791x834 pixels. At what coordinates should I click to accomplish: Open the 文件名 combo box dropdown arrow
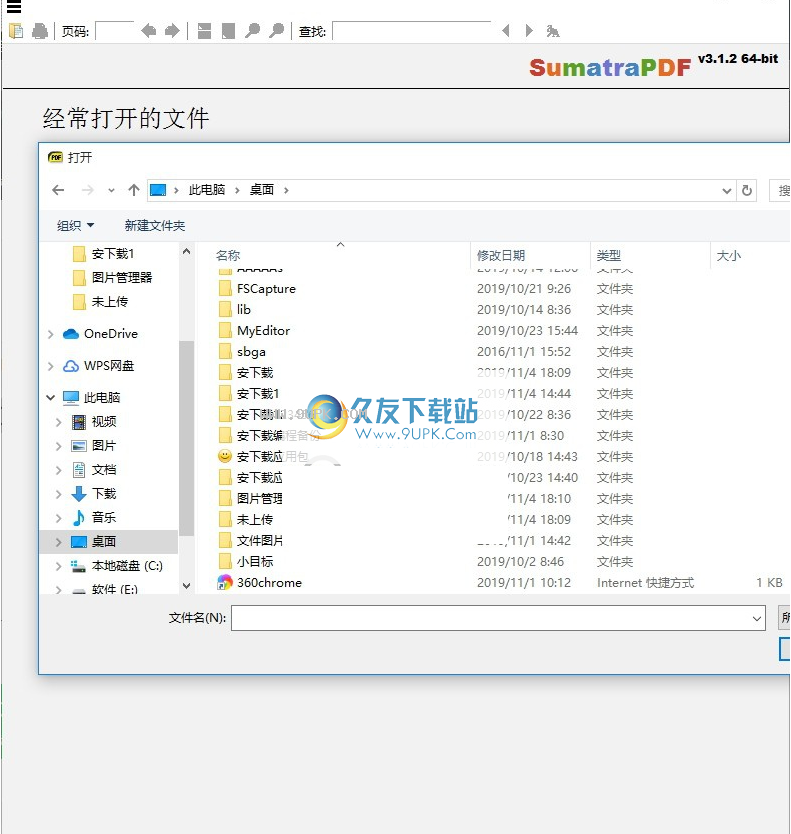click(x=756, y=619)
